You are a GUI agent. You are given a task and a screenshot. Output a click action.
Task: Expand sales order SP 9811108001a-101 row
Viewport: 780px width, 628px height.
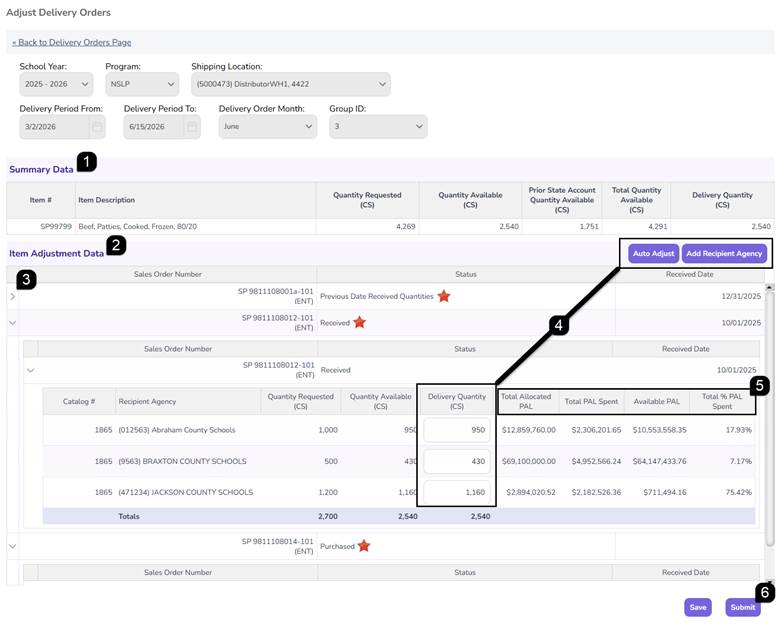tap(12, 297)
